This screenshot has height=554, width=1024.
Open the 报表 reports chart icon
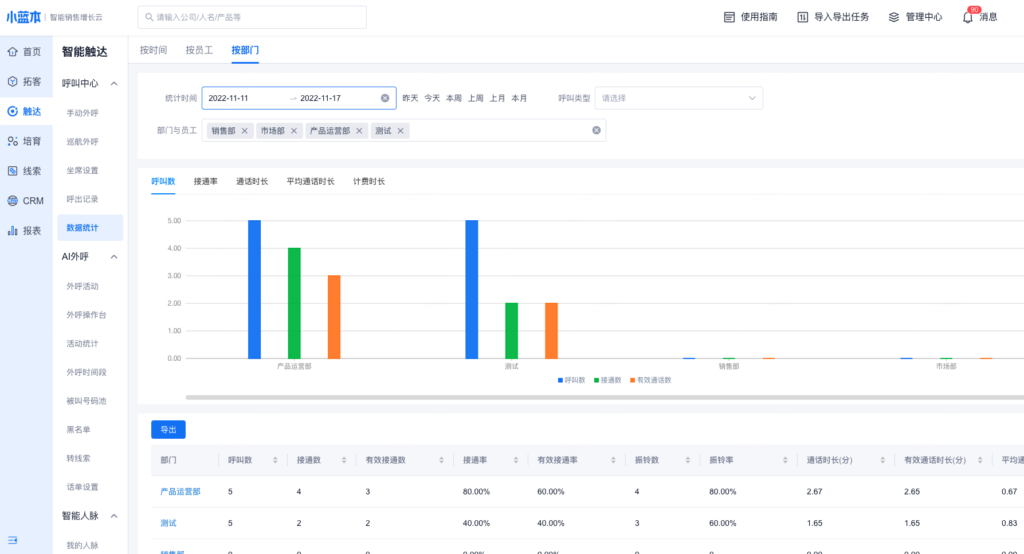tap(13, 231)
